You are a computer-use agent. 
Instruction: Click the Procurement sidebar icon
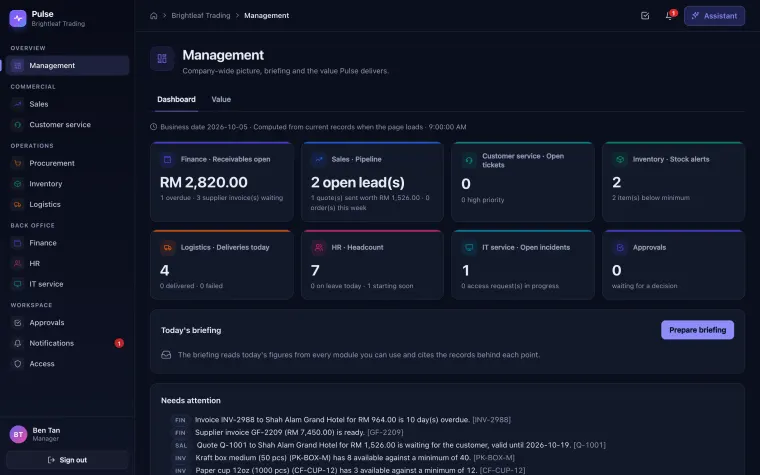tap(17, 163)
